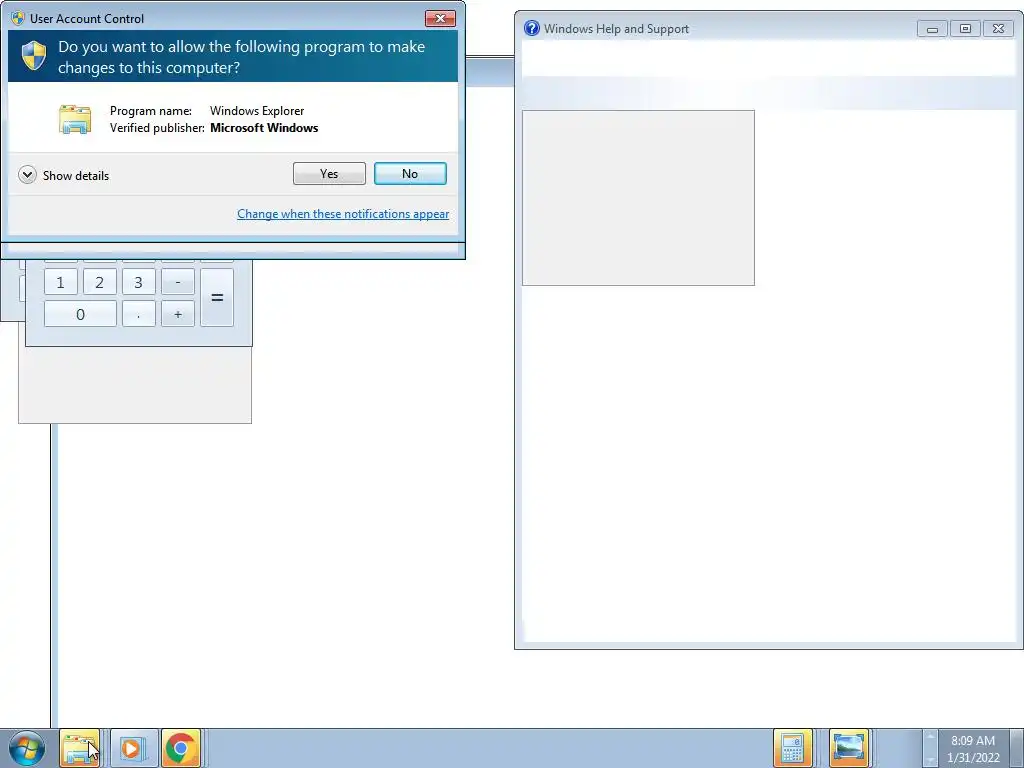The height and width of the screenshot is (768, 1024).
Task: Click the 'Program name: Windows Explorer' text
Action: coord(207,111)
